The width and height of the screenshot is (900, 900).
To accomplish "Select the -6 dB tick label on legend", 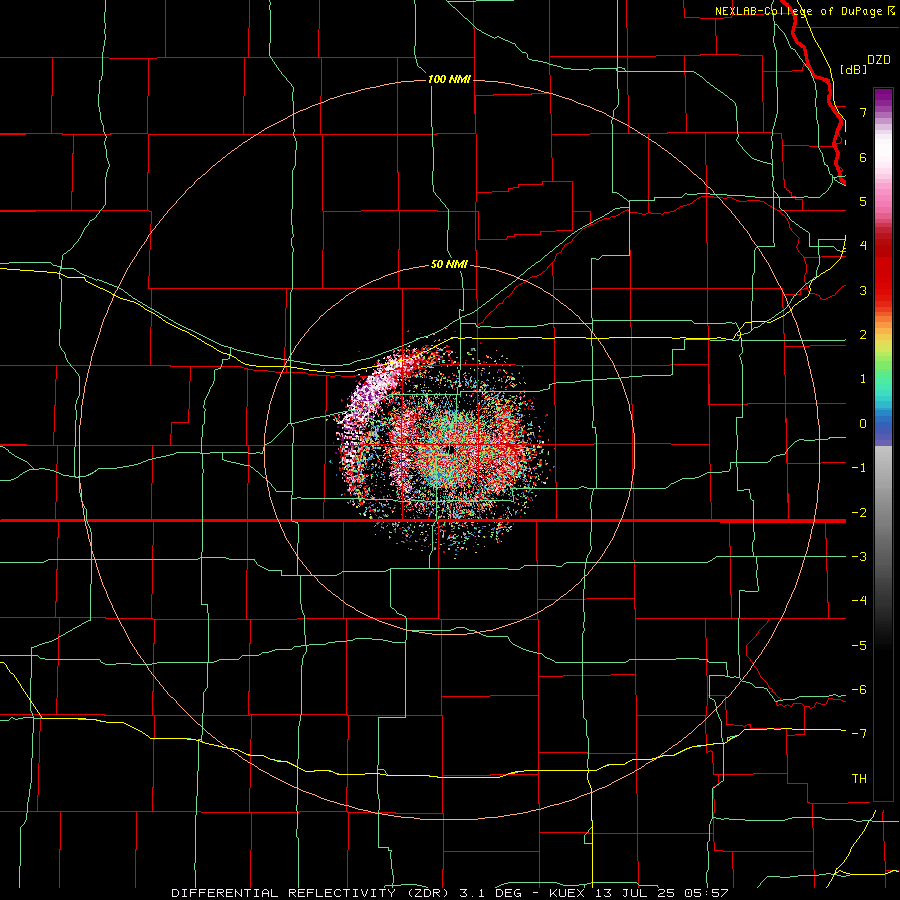I will click(x=859, y=690).
